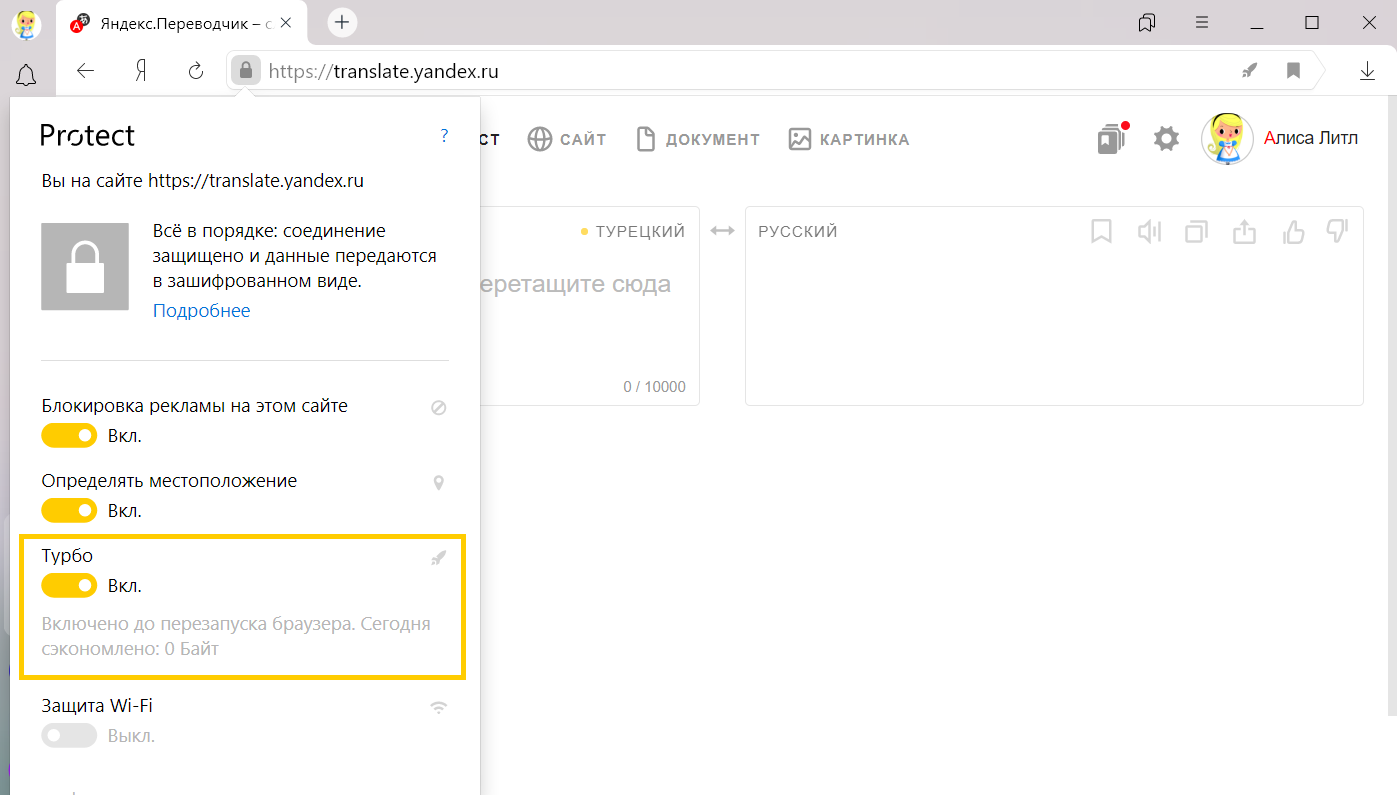Click the Wi-Fi icon in Protect panel
This screenshot has width=1397, height=795.
tap(438, 708)
